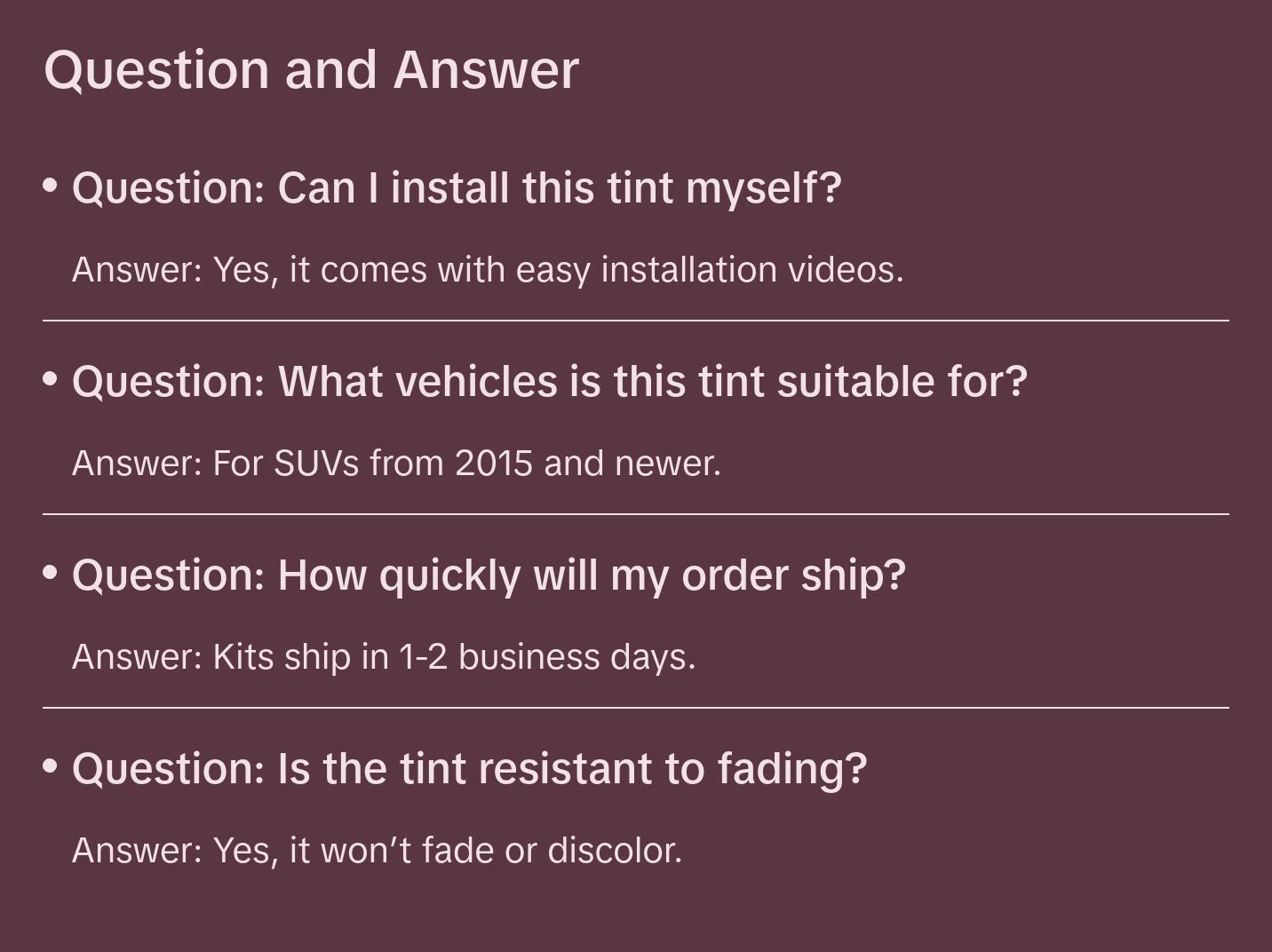This screenshot has width=1272, height=952.
Task: Click the word 'Answer' in the page heading
Action: (x=486, y=70)
